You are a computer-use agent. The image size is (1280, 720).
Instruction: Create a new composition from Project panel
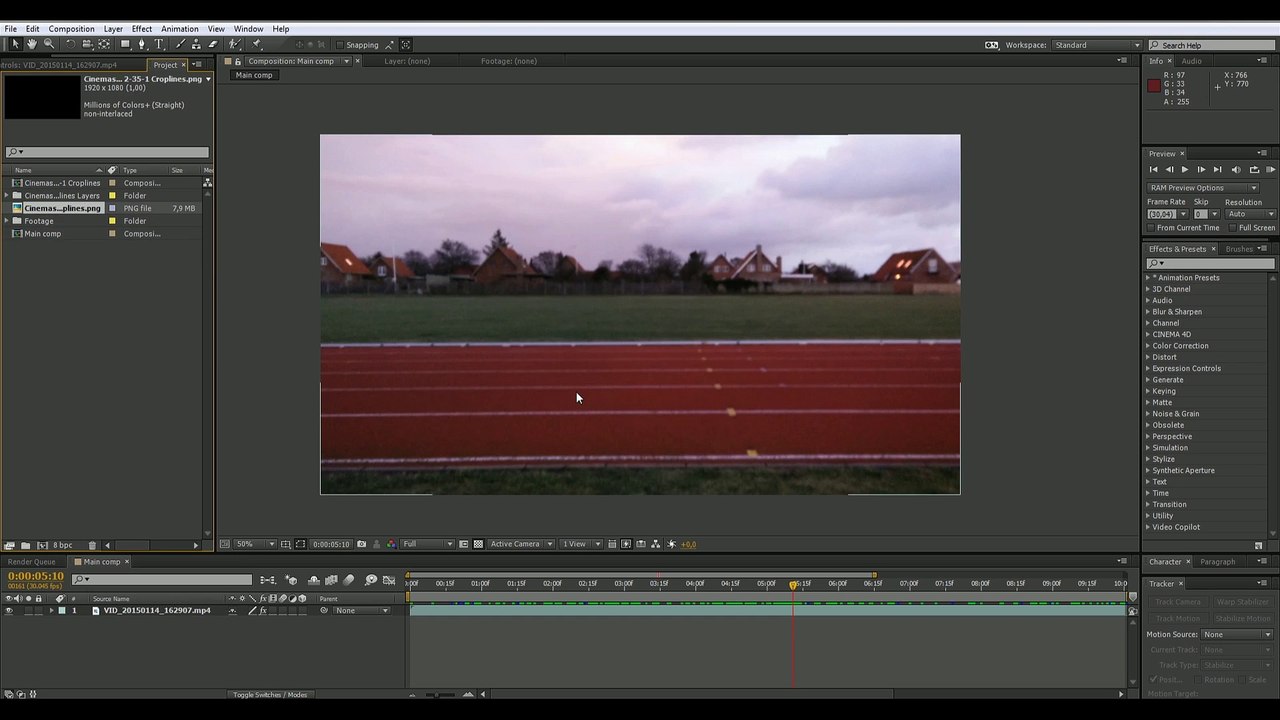coord(42,545)
